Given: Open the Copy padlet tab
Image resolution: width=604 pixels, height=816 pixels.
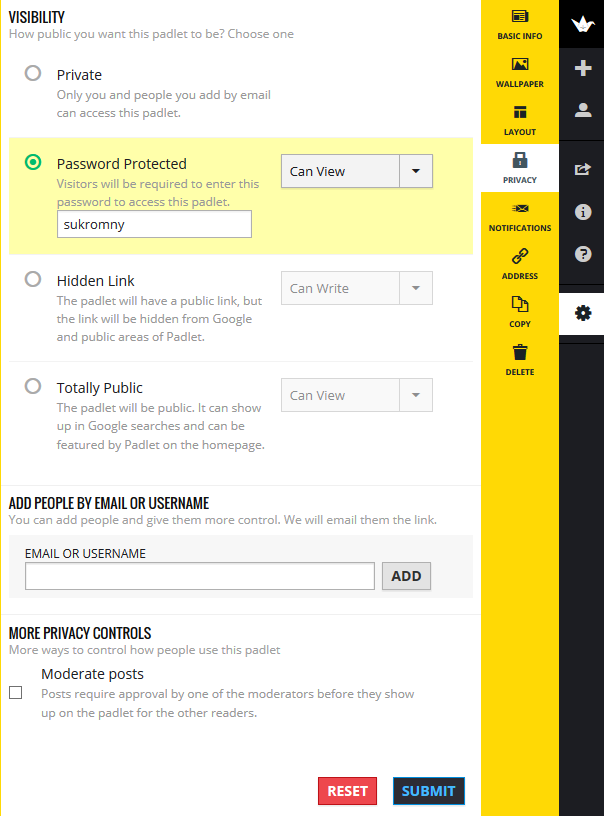Looking at the screenshot, I should 520,312.
